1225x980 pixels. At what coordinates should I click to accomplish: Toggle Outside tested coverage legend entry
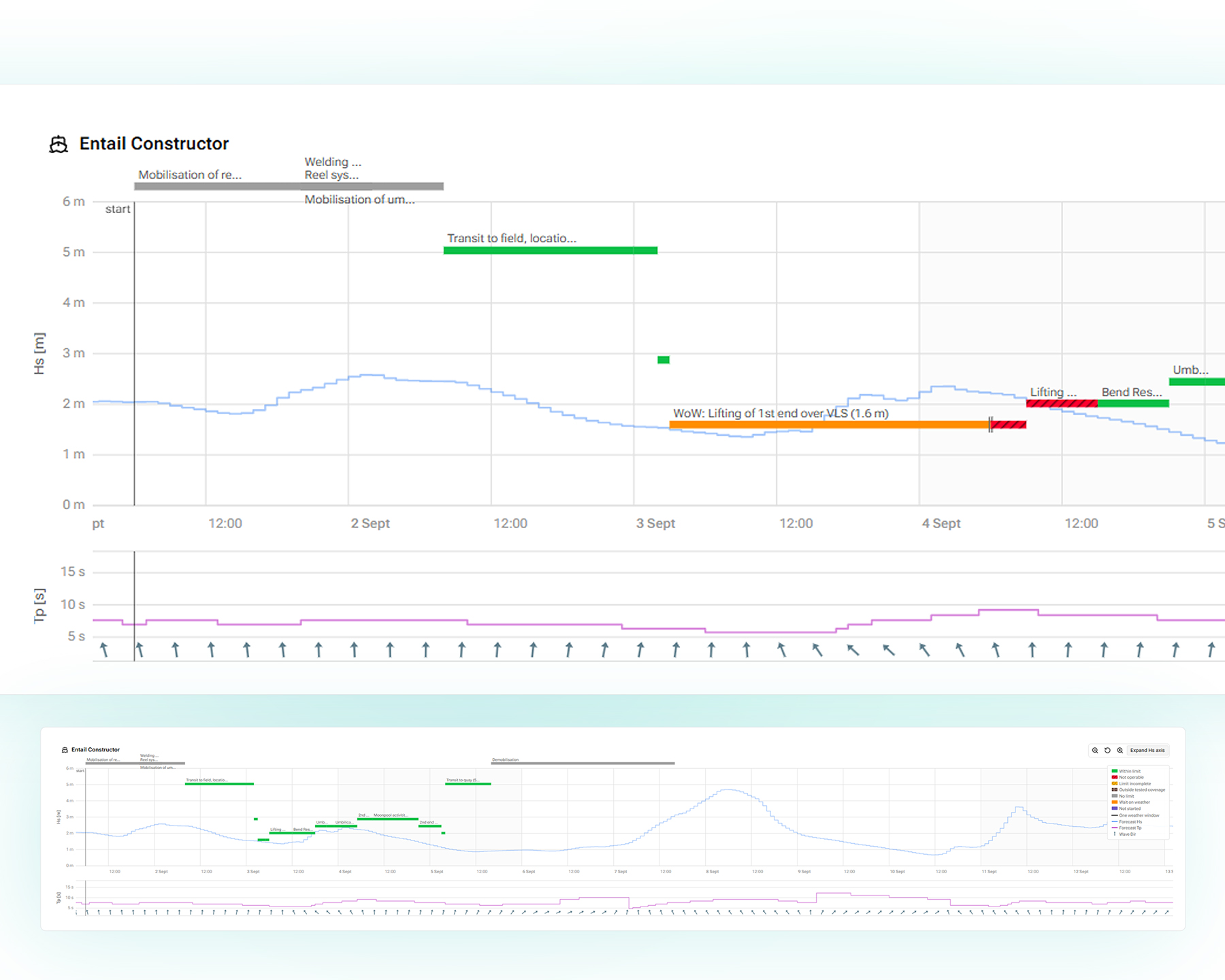point(1139,789)
